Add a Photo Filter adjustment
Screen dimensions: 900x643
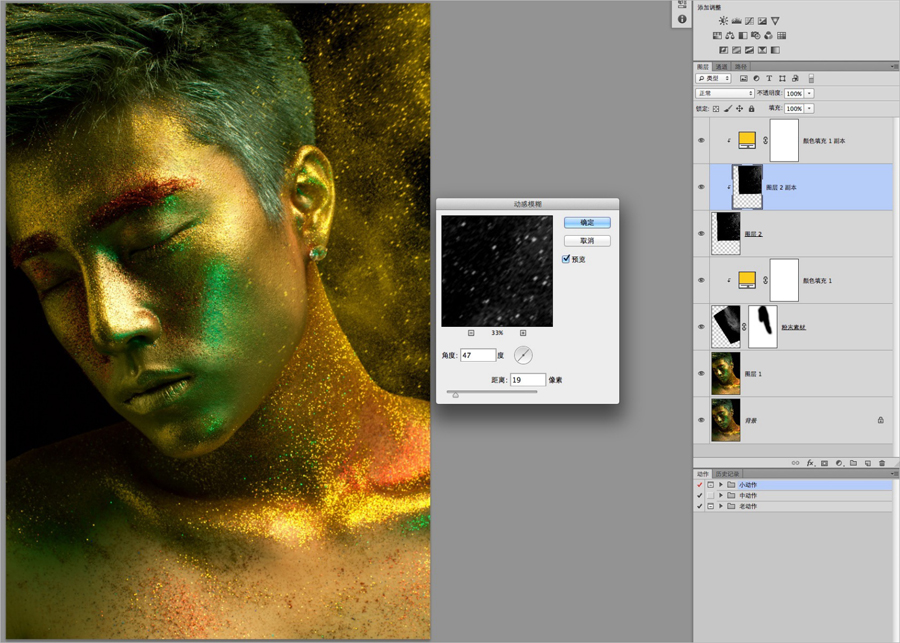pyautogui.click(x=755, y=36)
